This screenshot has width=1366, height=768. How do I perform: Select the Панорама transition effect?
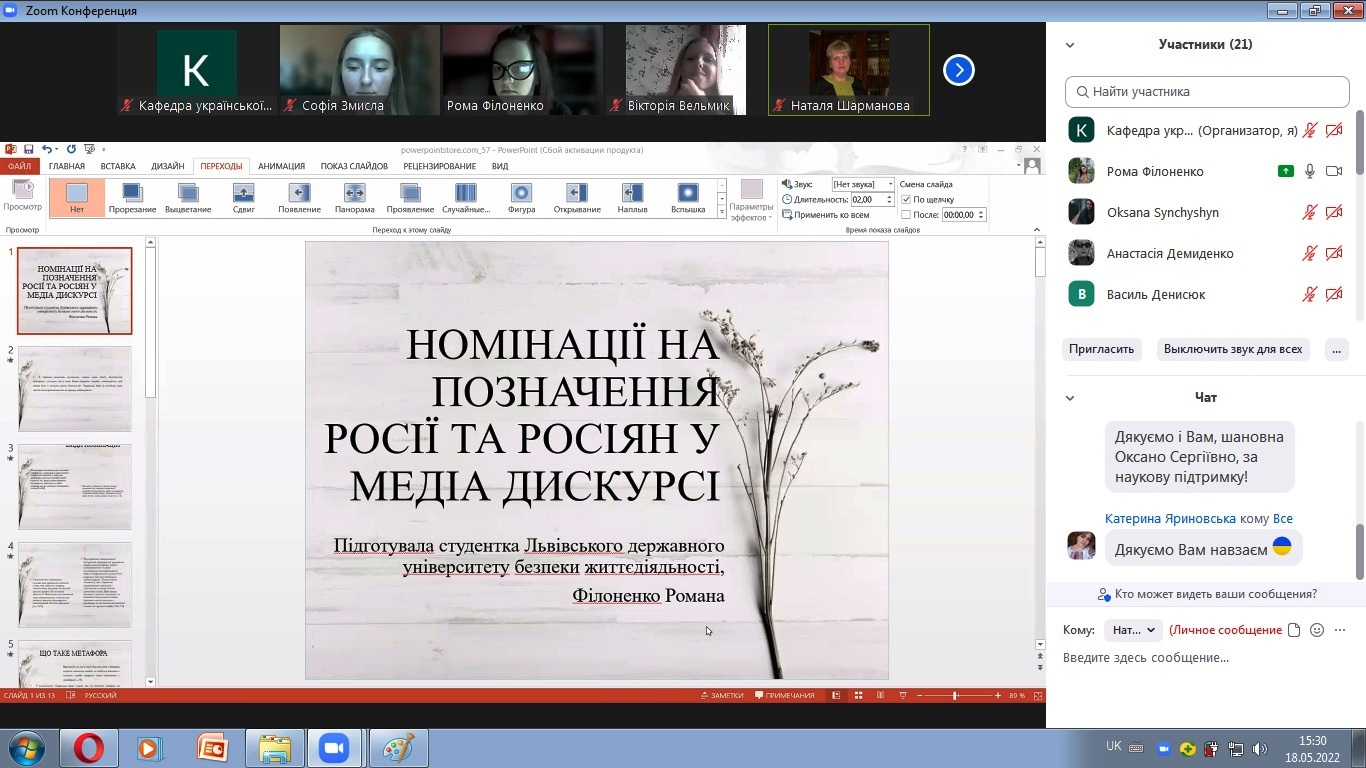354,197
